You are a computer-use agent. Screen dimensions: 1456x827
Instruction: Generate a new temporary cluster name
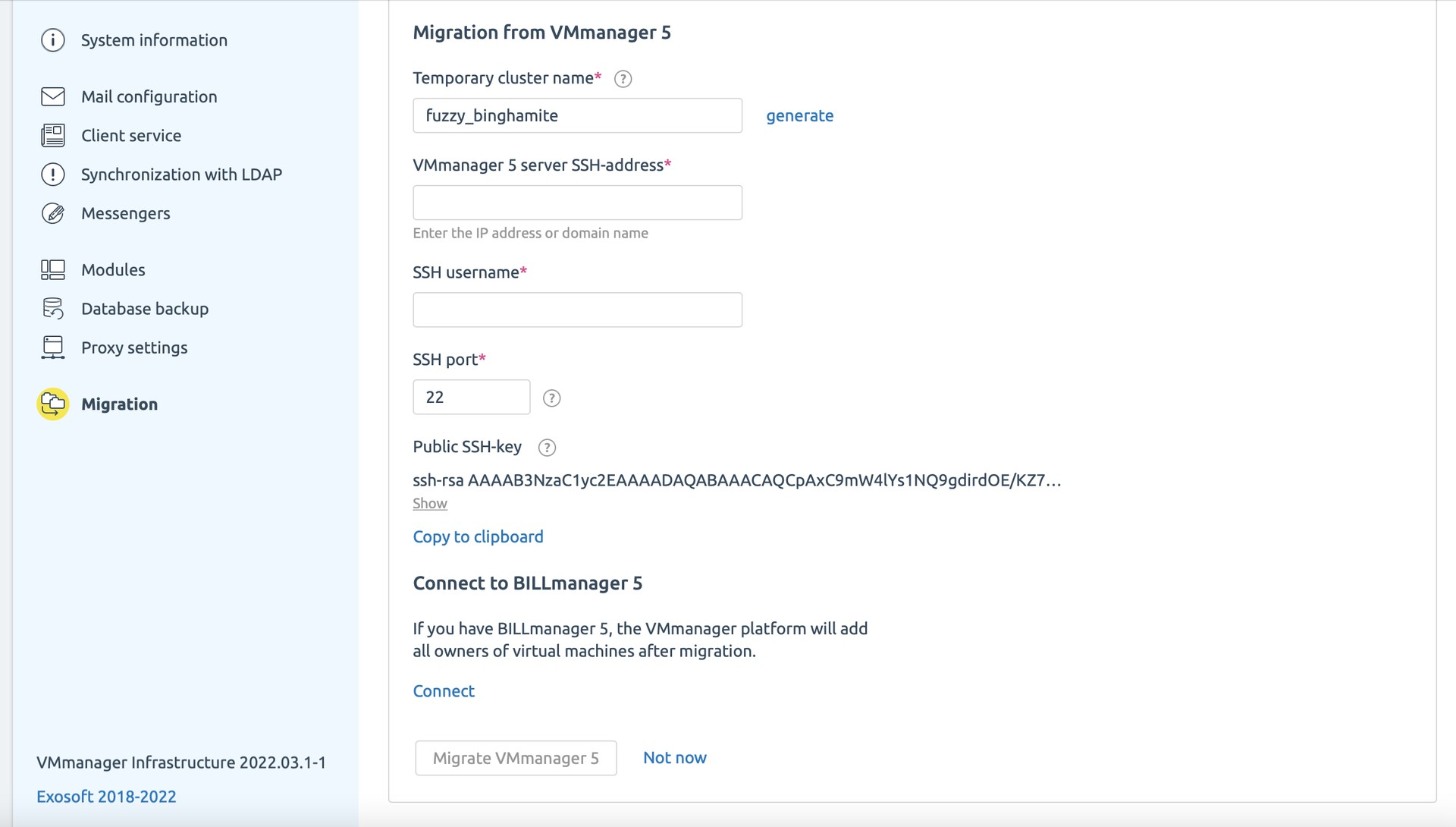[799, 115]
